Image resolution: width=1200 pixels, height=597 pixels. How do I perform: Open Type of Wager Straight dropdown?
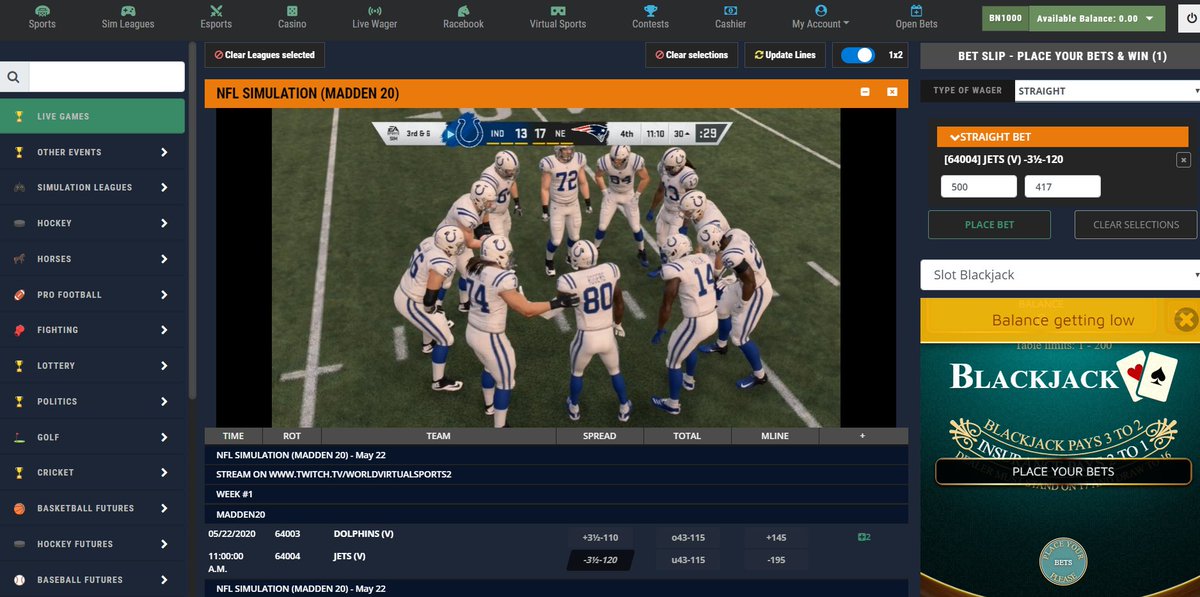(x=1107, y=91)
